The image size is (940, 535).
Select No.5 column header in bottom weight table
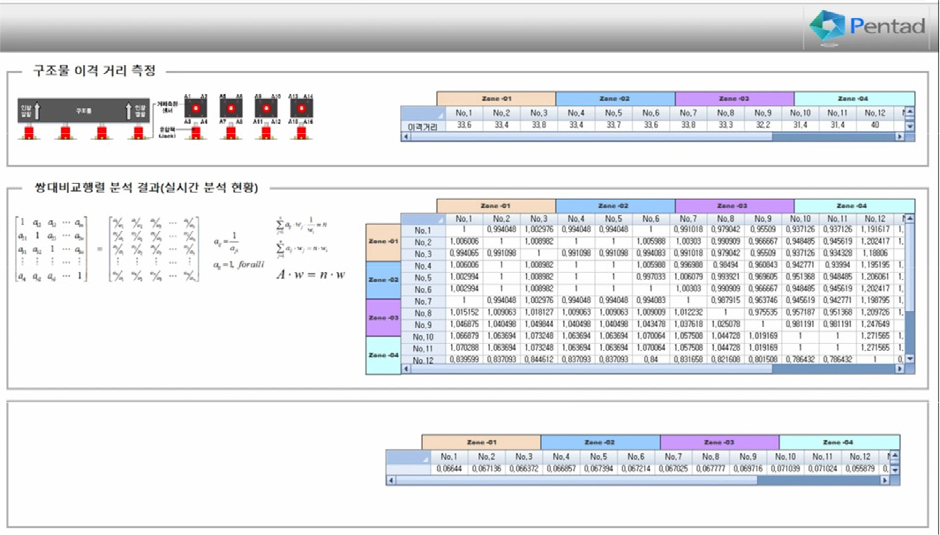[598, 457]
